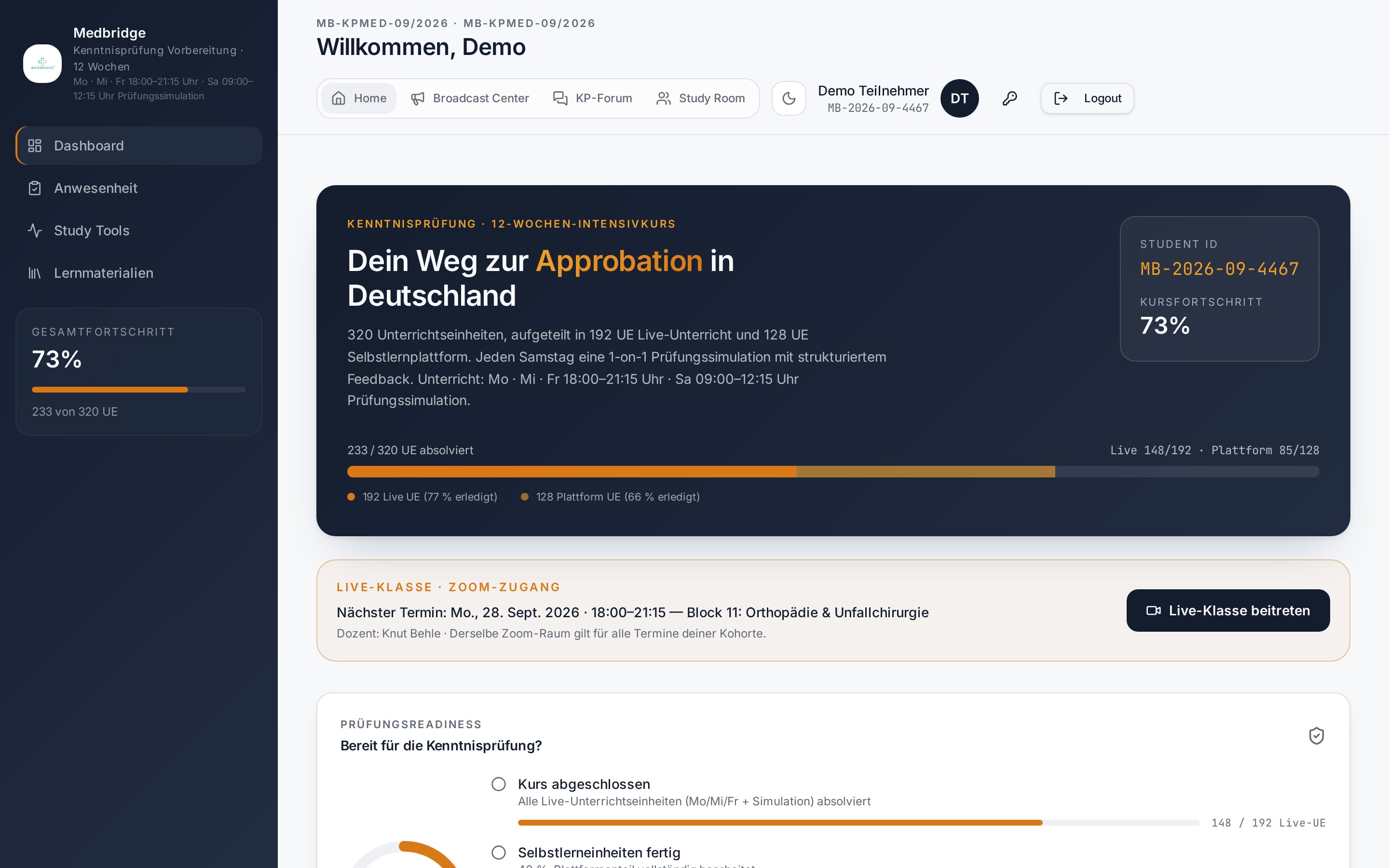The width and height of the screenshot is (1389, 868).
Task: Toggle the Selbstlerneinheiten fertig circle
Action: pyautogui.click(x=499, y=853)
